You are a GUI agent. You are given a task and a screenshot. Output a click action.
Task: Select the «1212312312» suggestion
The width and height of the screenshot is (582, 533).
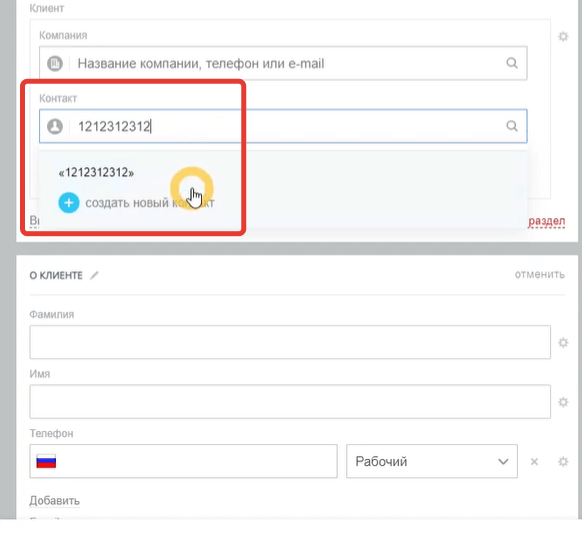tap(96, 173)
